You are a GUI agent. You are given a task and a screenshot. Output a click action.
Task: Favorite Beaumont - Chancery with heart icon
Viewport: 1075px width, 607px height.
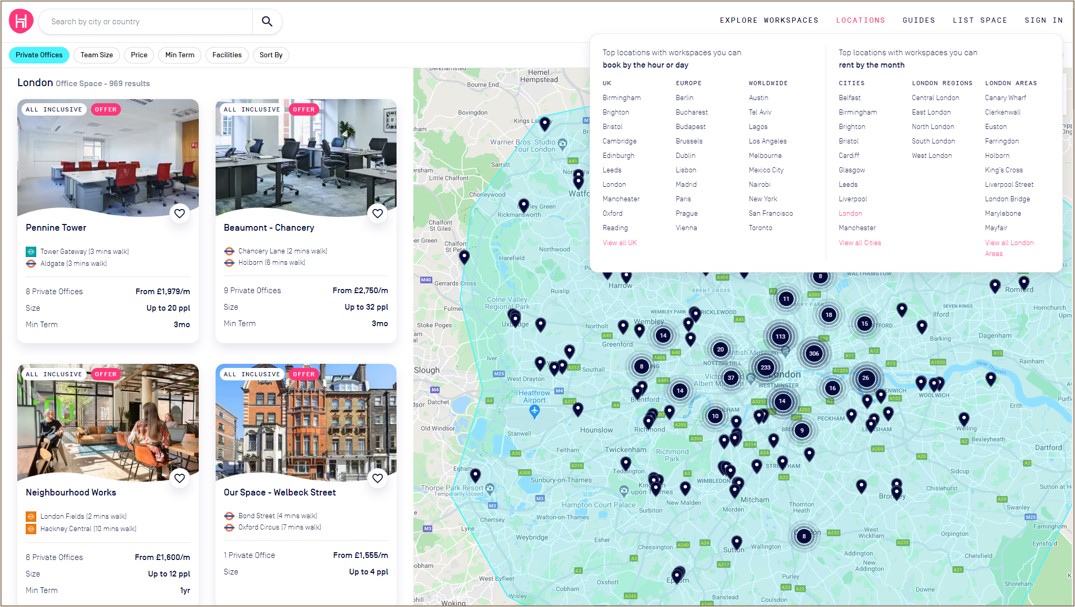[x=377, y=213]
